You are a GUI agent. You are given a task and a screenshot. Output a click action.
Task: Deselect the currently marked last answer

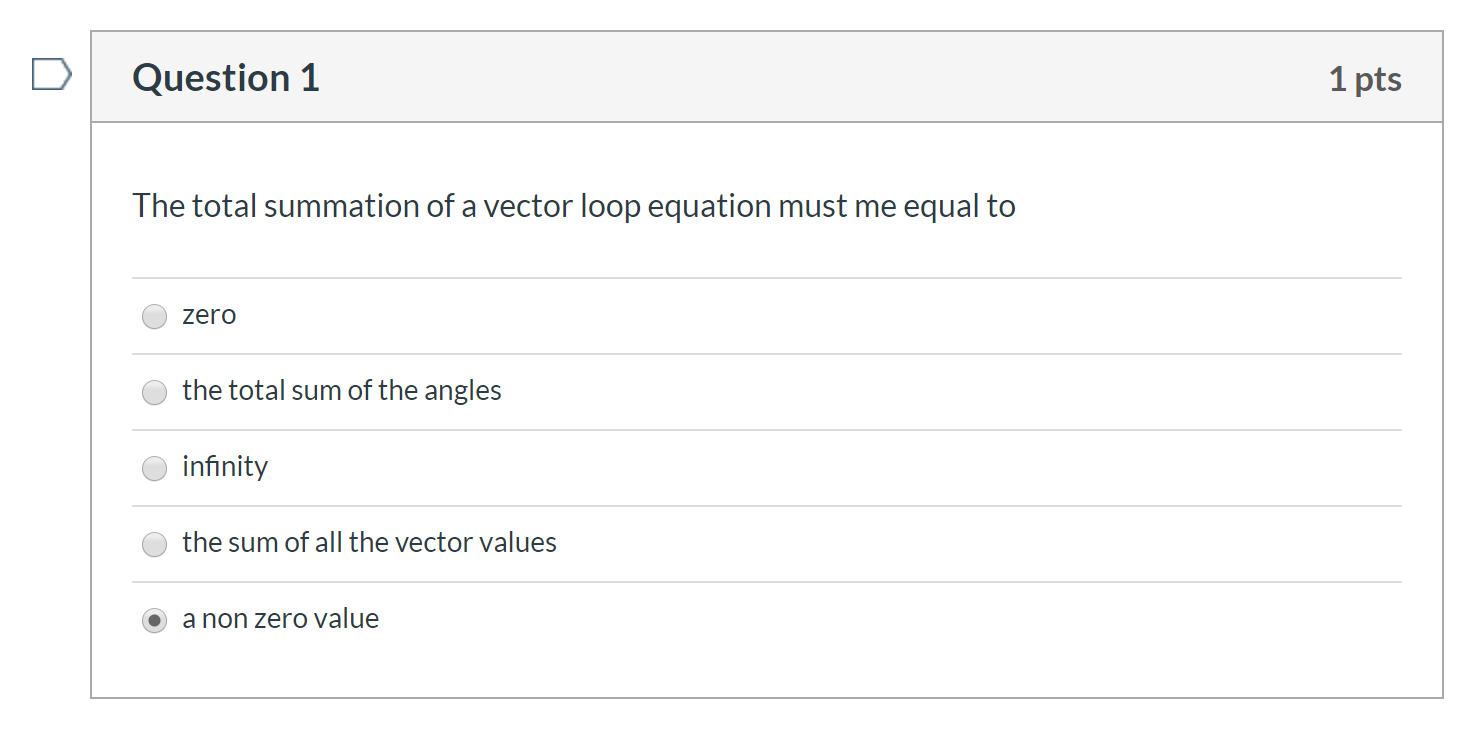[x=154, y=620]
